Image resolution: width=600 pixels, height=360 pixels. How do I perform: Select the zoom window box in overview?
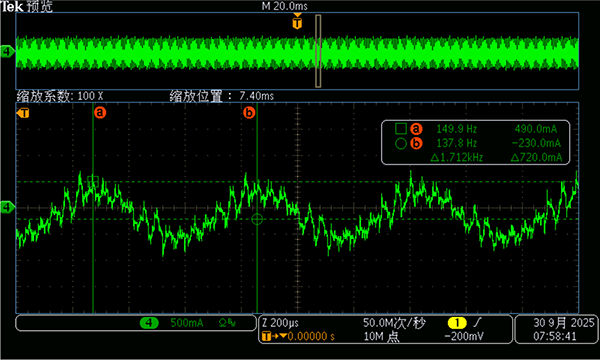tap(318, 51)
